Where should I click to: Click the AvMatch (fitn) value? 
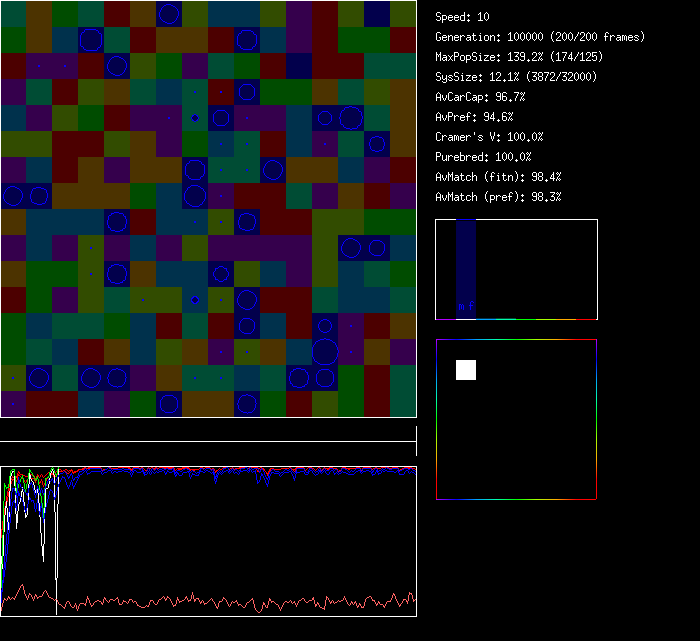498,177
